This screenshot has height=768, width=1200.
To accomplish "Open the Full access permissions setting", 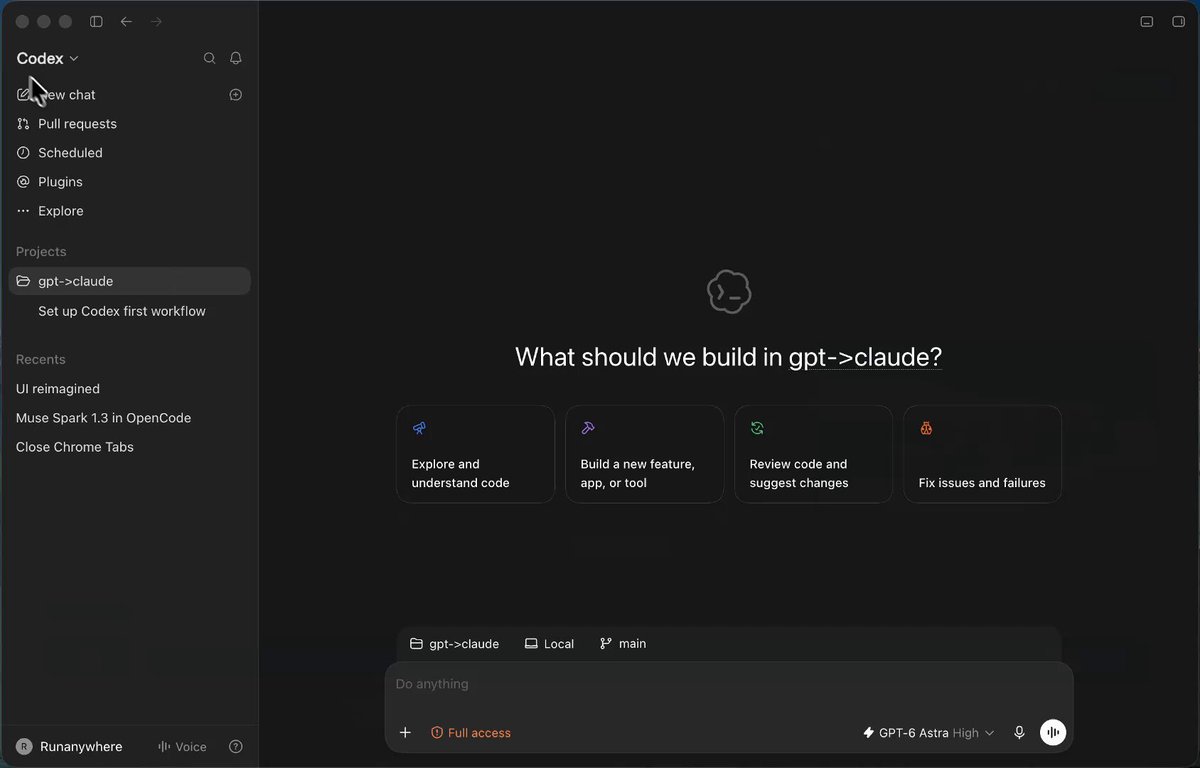I will pos(470,733).
